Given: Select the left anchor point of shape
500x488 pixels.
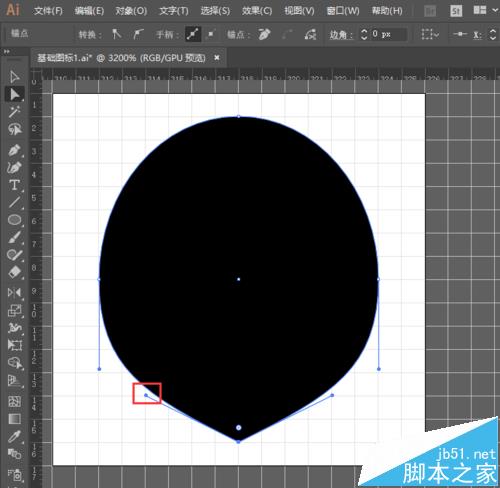Looking at the screenshot, I should pyautogui.click(x=99, y=279).
